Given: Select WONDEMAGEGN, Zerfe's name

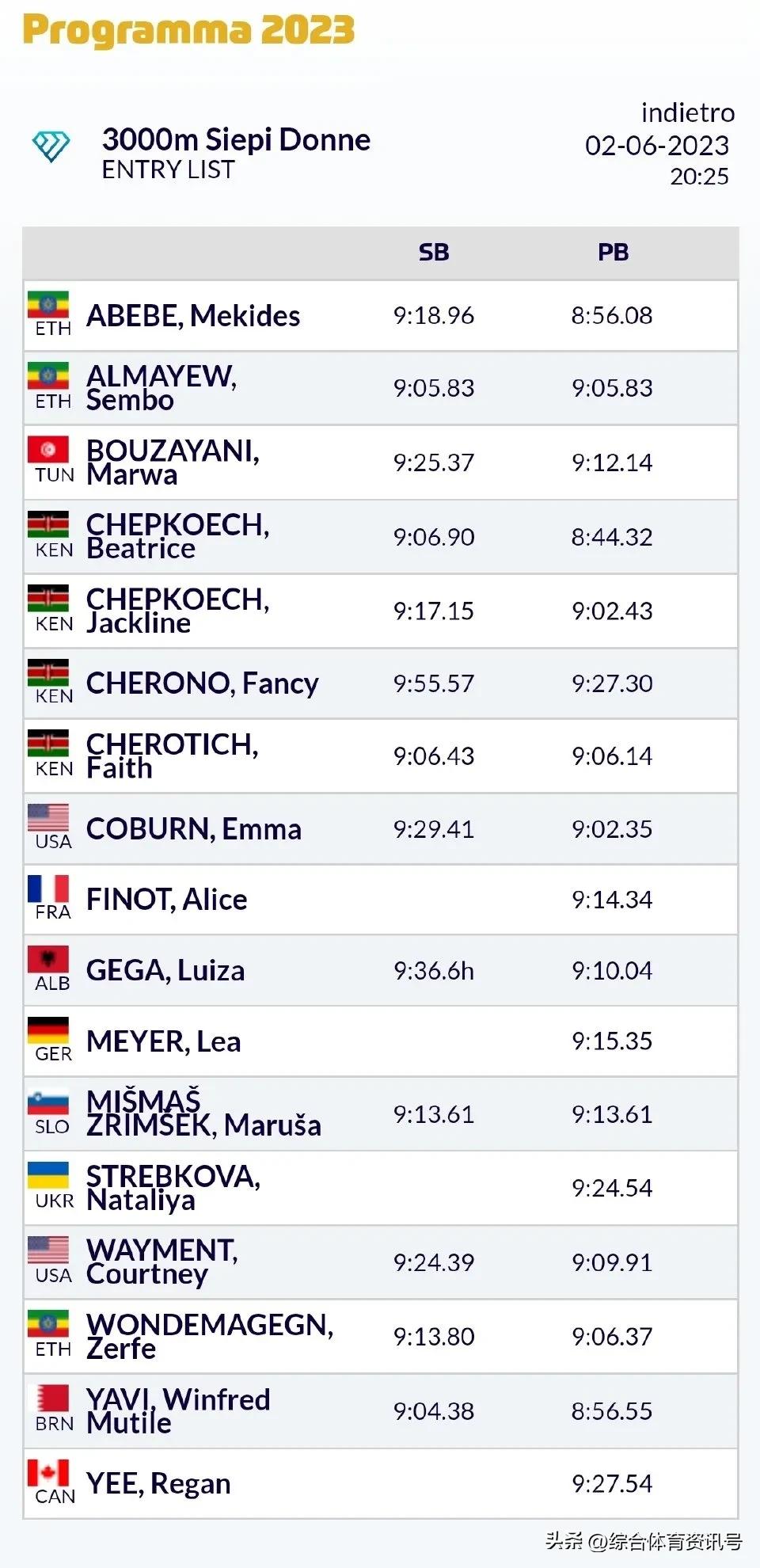Looking at the screenshot, I should click(210, 1337).
